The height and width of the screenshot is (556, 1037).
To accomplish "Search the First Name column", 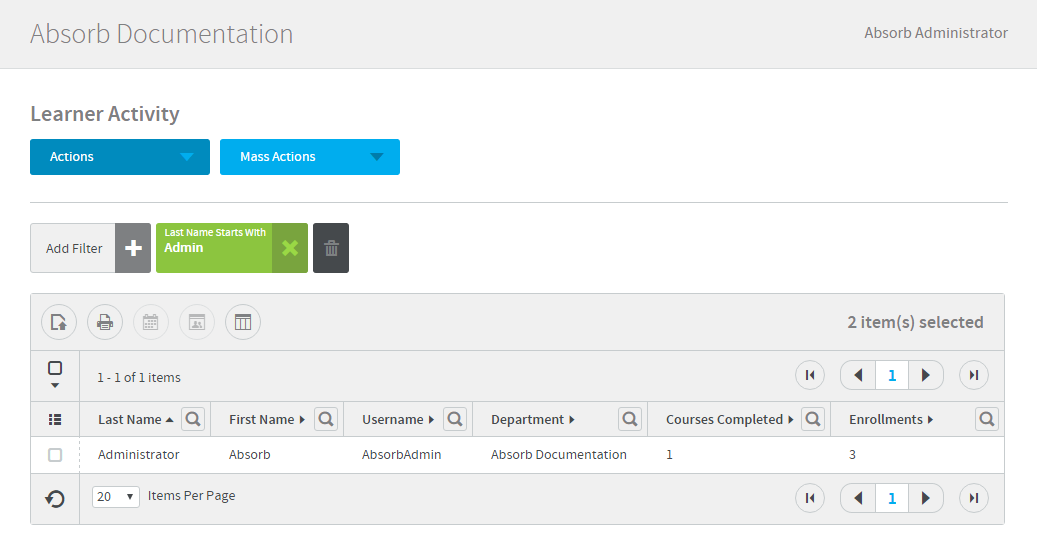I will pos(326,419).
